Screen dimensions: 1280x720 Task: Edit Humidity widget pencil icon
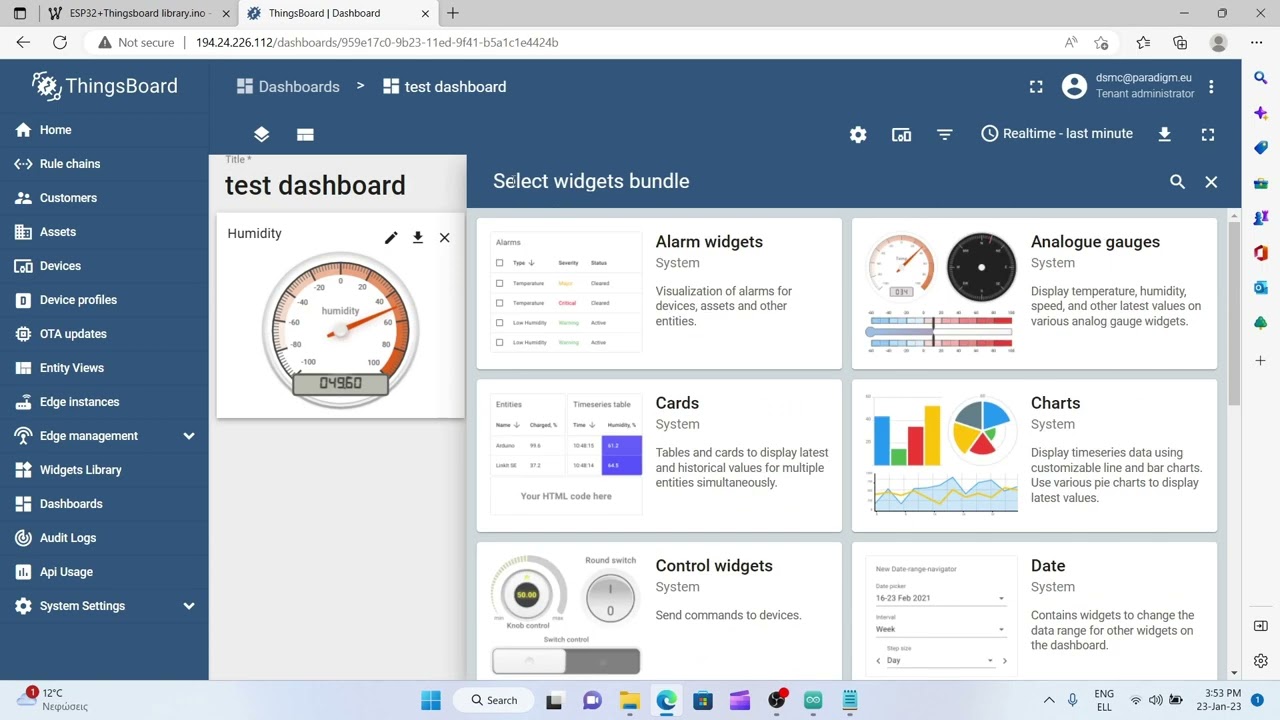(391, 238)
